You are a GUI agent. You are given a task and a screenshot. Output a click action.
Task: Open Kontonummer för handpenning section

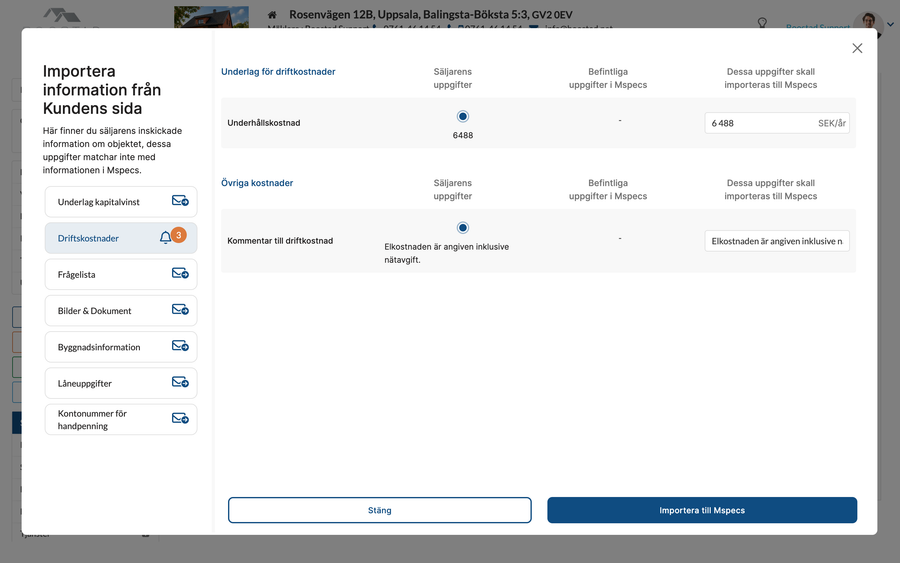[121, 419]
